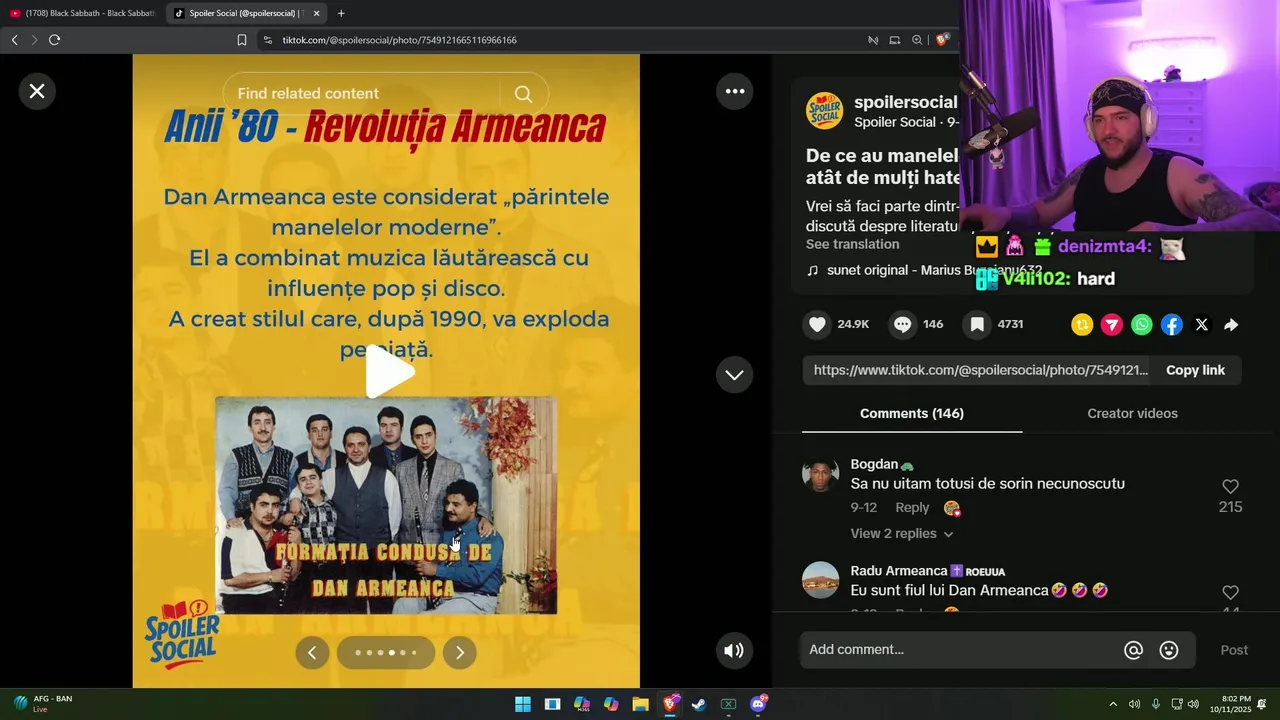The image size is (1280, 720).
Task: Advance to next slide of photo carousel
Action: pos(460,653)
